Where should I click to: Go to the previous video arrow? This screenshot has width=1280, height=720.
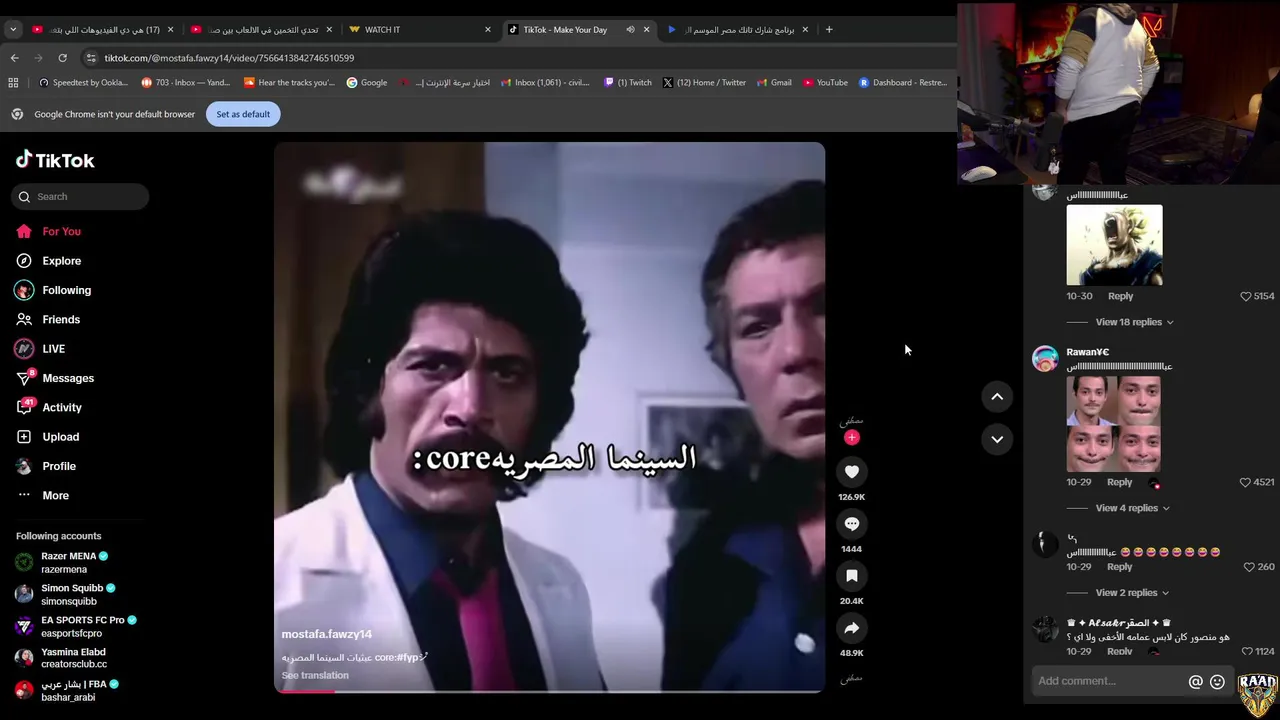click(997, 397)
